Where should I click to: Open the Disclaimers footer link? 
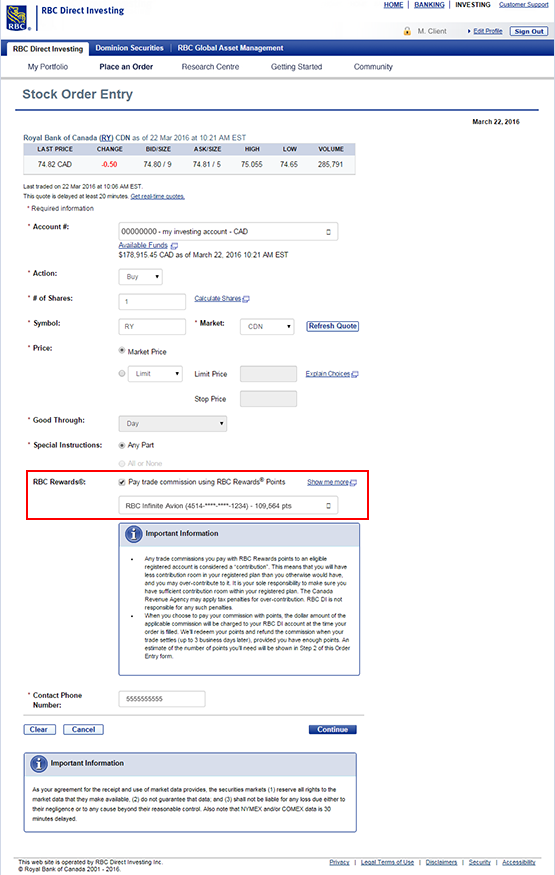[x=441, y=863]
